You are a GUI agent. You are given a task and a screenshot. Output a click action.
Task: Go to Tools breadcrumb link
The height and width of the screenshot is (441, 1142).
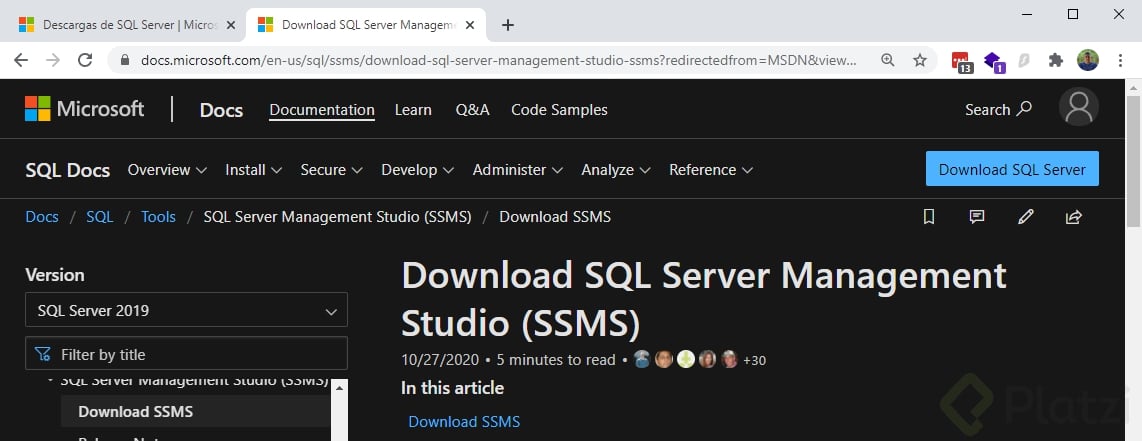point(158,217)
